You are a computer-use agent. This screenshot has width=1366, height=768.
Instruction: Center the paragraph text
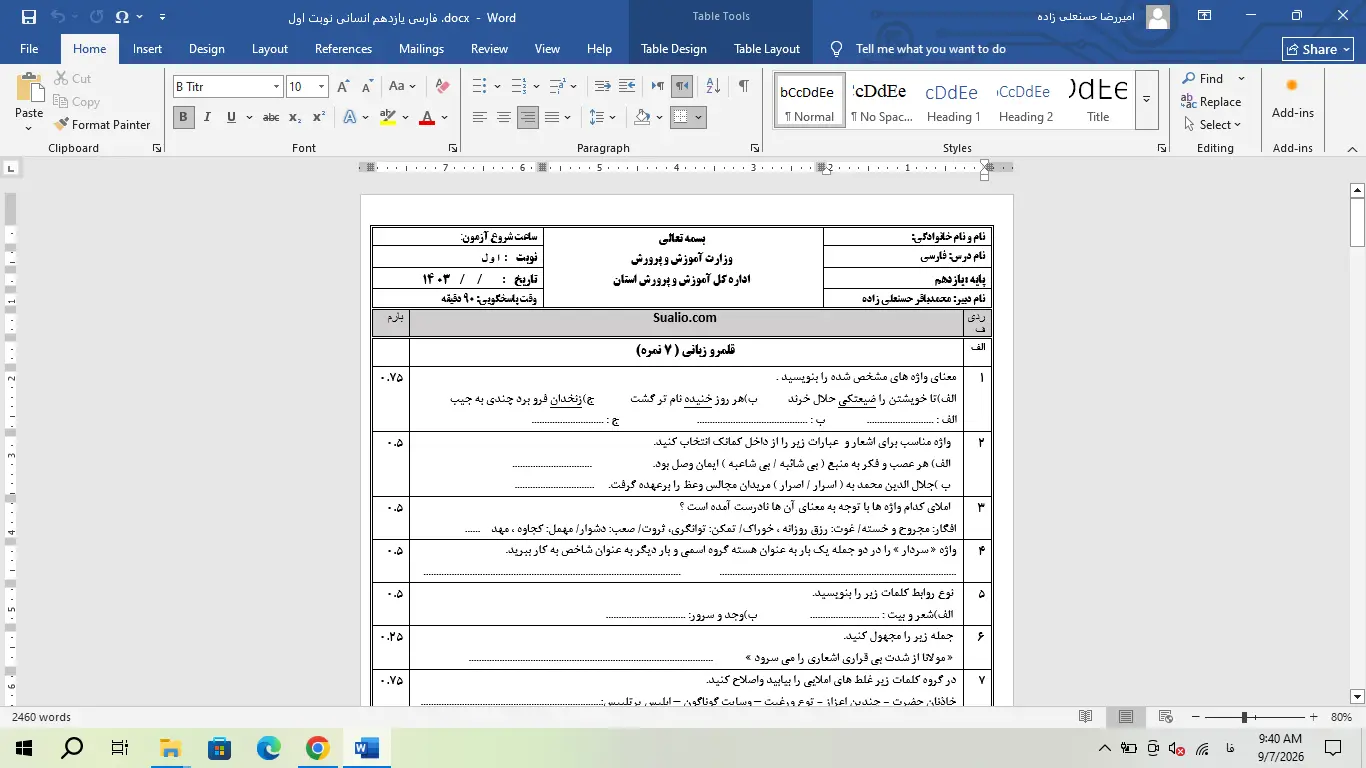[x=504, y=117]
